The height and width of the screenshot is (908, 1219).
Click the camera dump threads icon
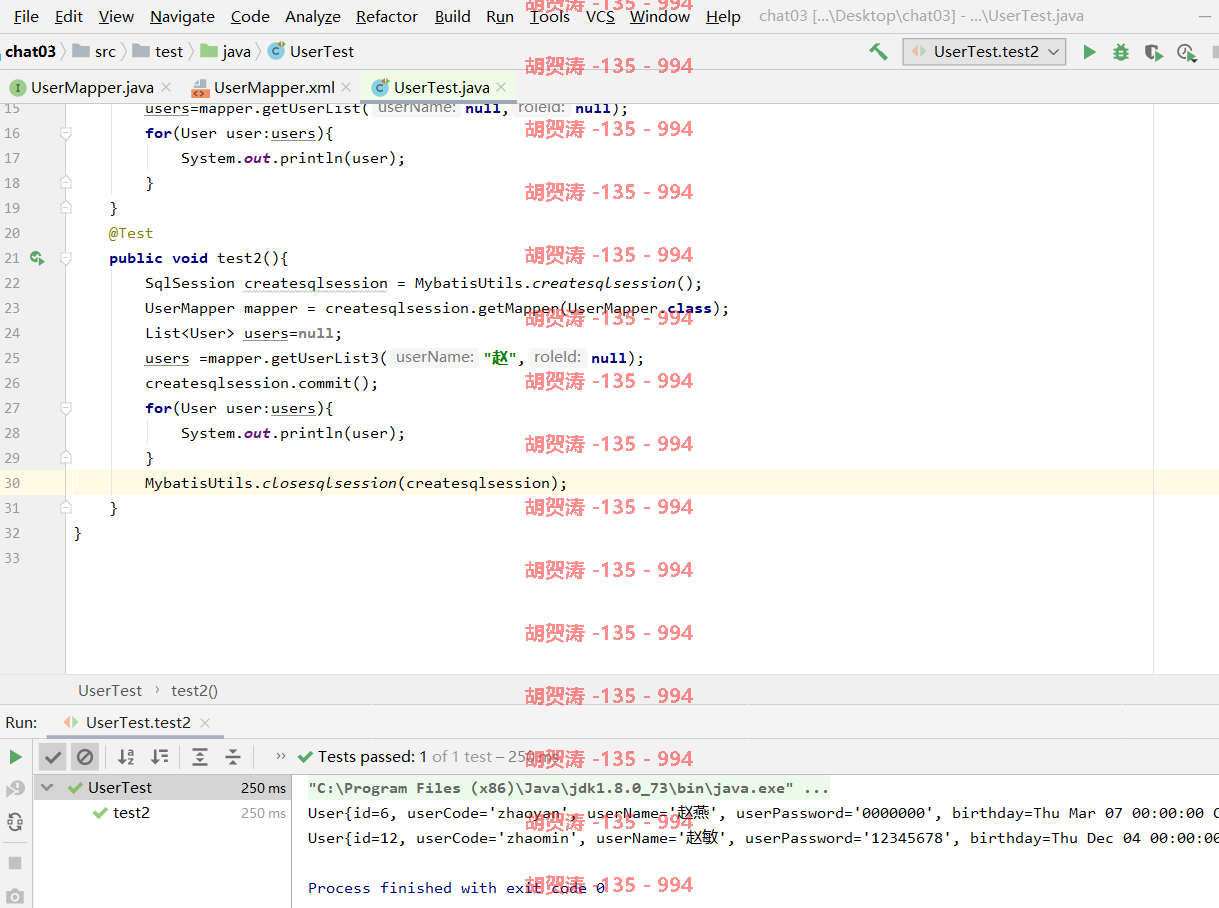click(x=15, y=896)
